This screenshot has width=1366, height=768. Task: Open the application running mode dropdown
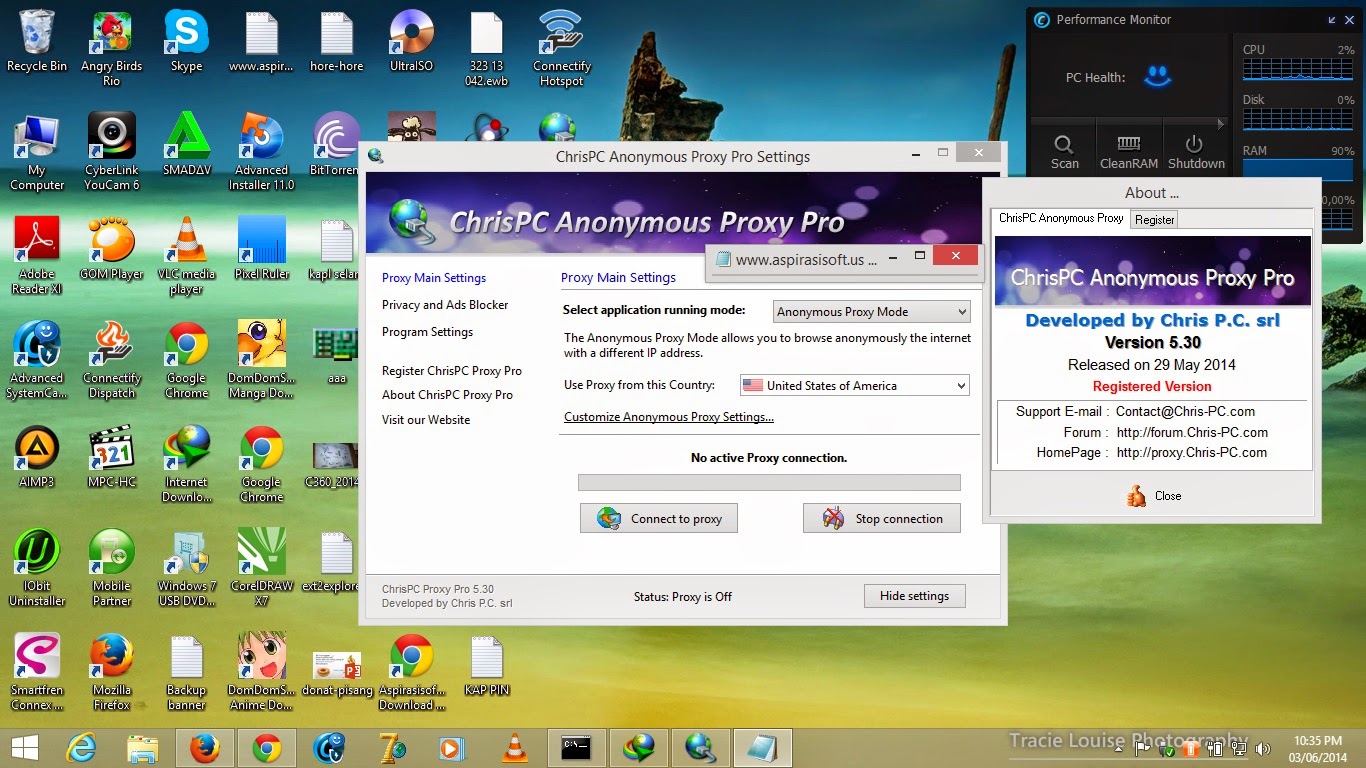tap(872, 312)
